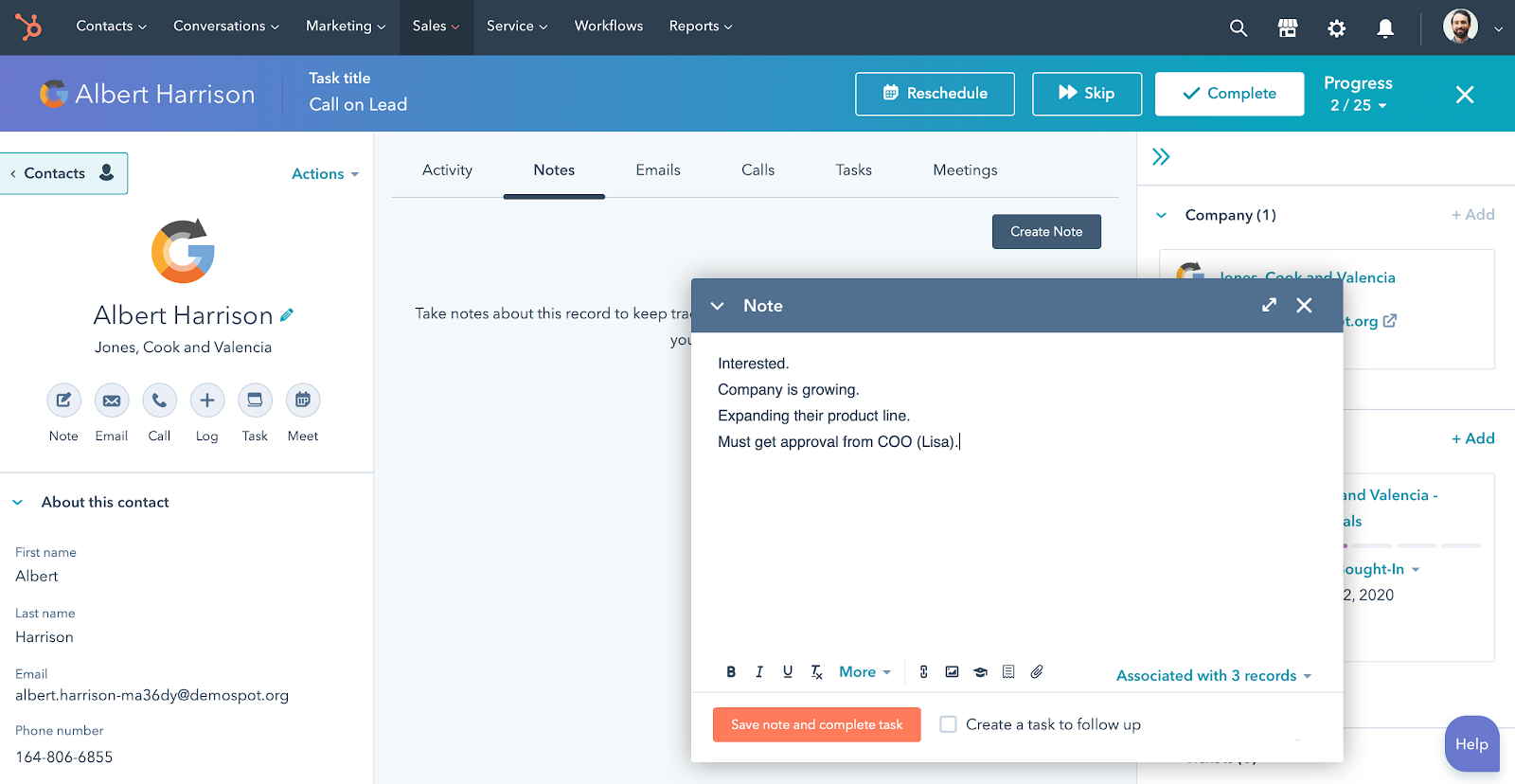The width and height of the screenshot is (1515, 784).
Task: Click the Meet calendar icon
Action: pos(303,401)
